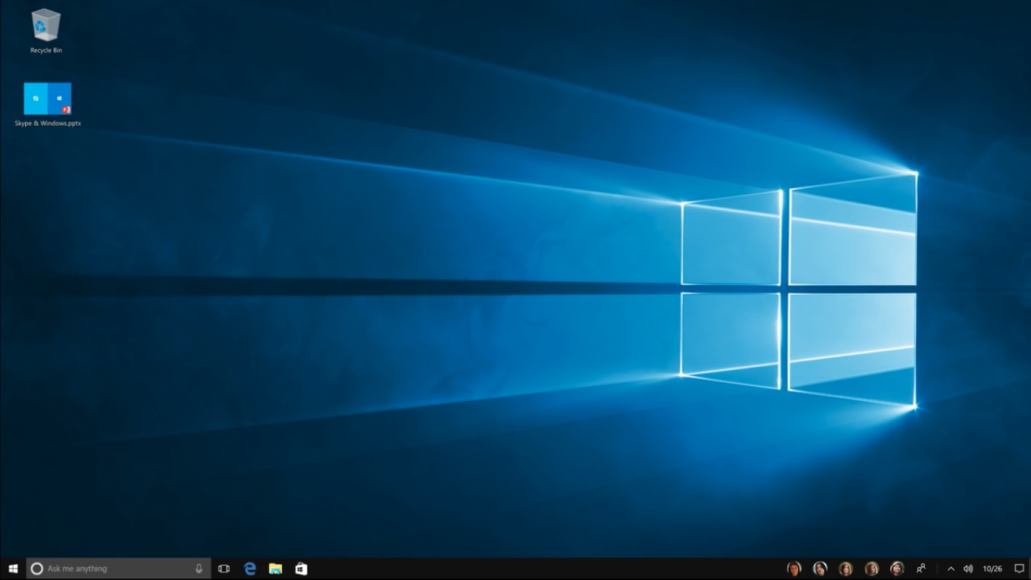Open the Action Center notifications icon
This screenshot has width=1031, height=580.
click(1019, 569)
